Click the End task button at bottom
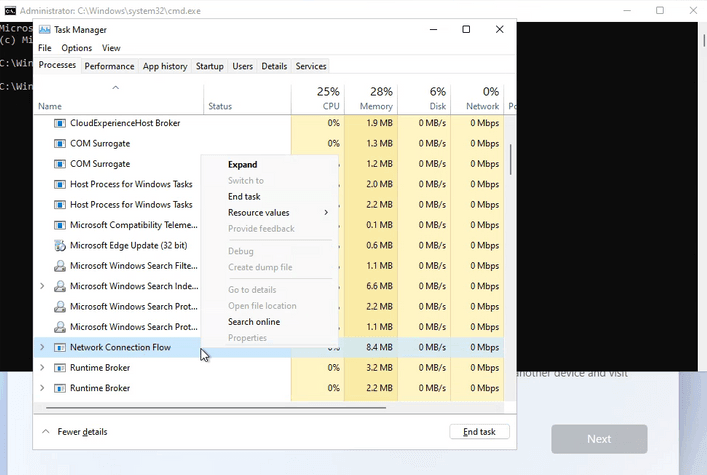This screenshot has height=475, width=707. (479, 432)
